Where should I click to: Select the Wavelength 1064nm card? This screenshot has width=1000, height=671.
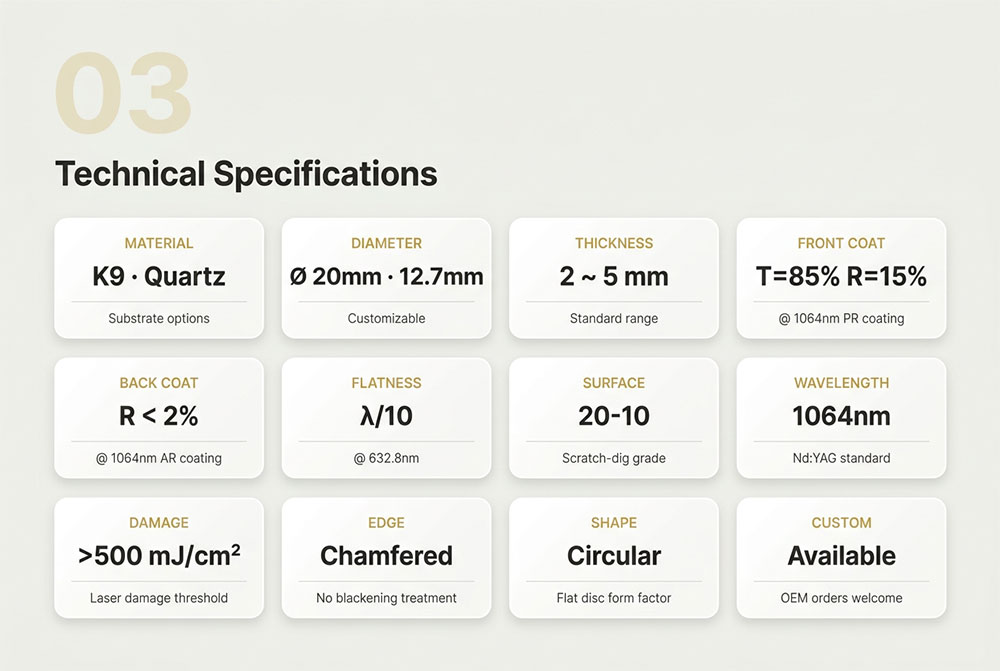(x=841, y=418)
